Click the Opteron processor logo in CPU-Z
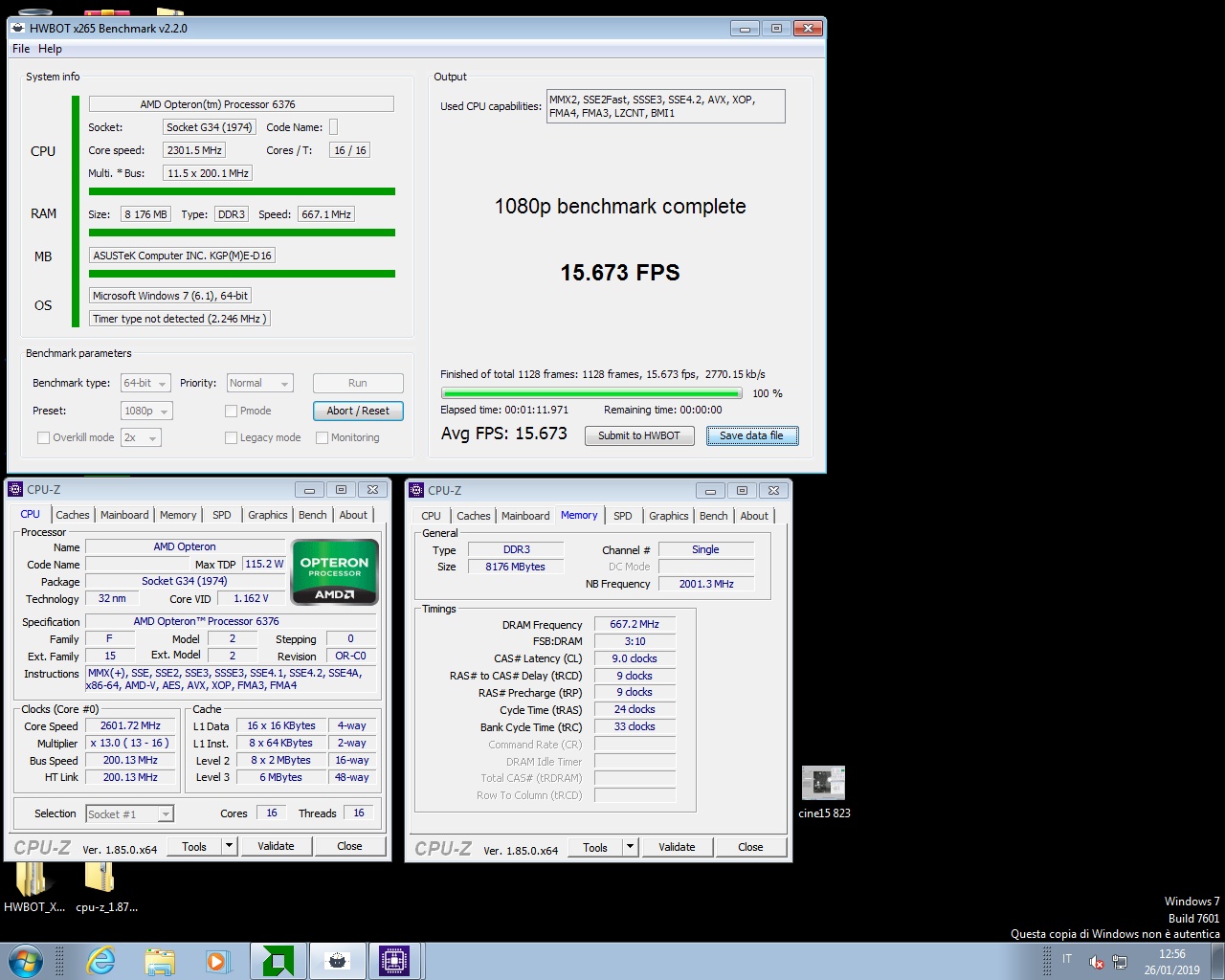Image resolution: width=1225 pixels, height=980 pixels. point(335,571)
